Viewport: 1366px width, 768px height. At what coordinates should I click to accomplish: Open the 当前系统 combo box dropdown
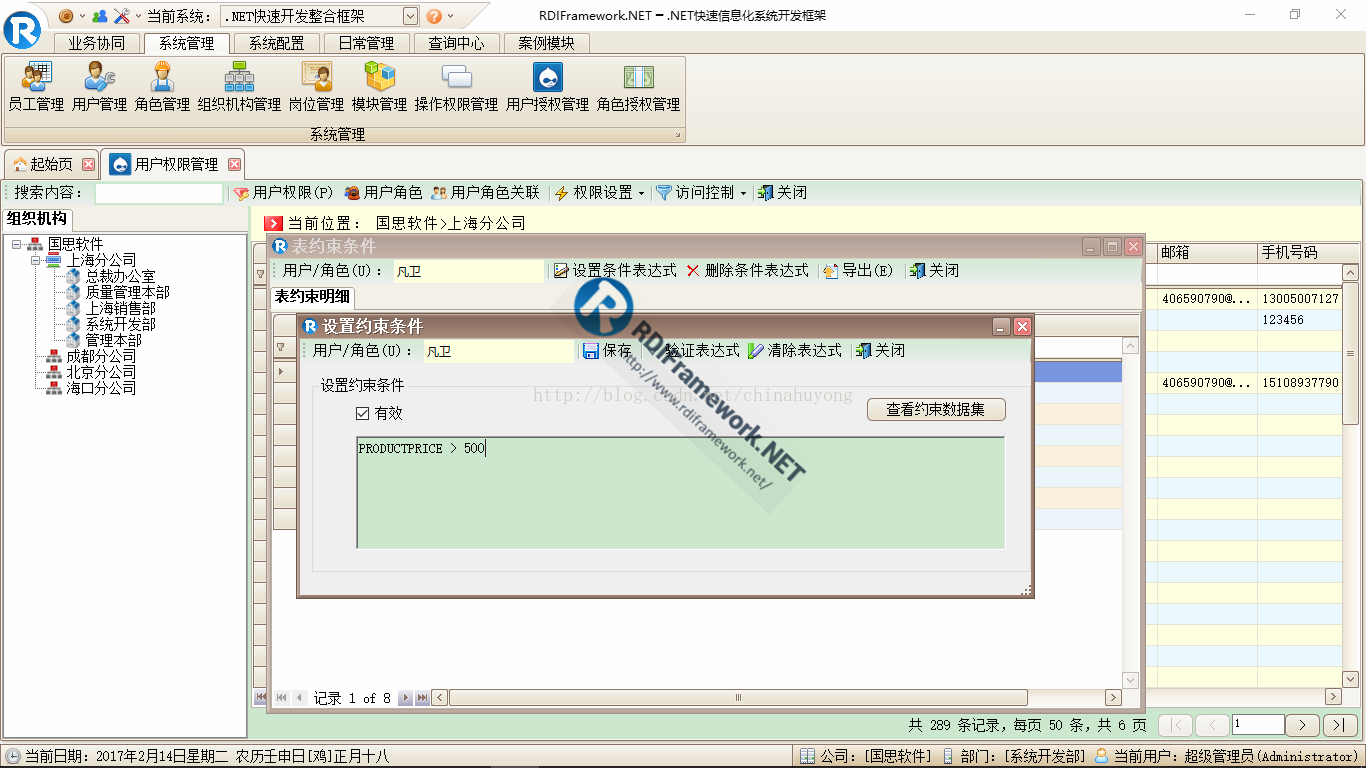[411, 16]
